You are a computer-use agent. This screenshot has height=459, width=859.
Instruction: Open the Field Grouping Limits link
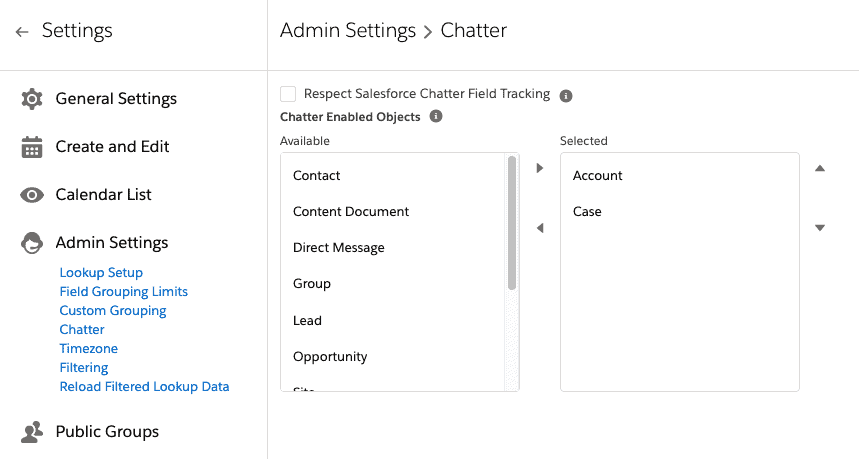click(x=124, y=291)
